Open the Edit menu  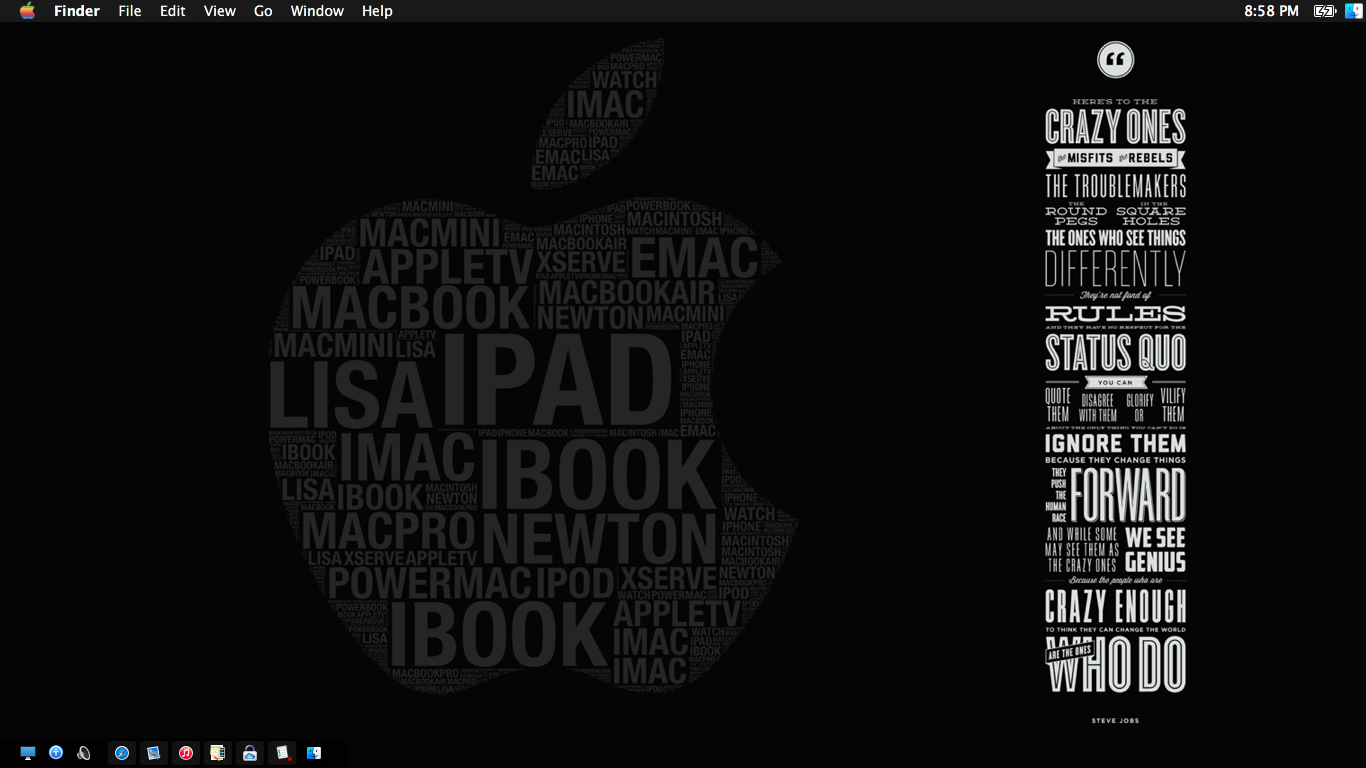point(173,11)
